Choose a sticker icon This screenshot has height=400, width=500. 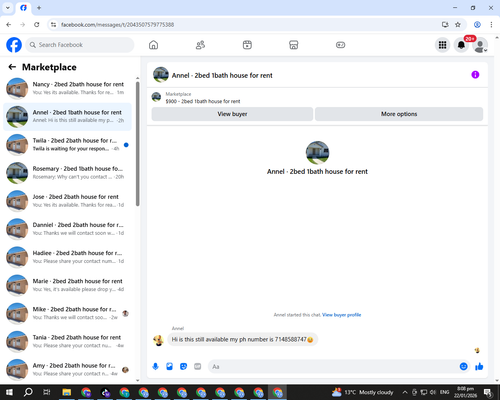[x=183, y=367]
